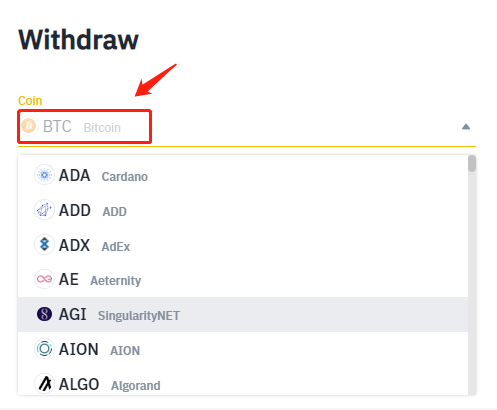Select AION from the list
The height and width of the screenshot is (410, 497).
coord(243,349)
